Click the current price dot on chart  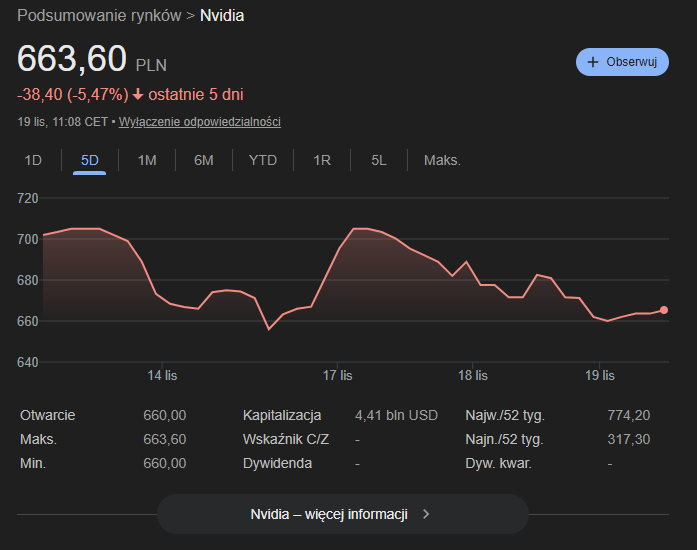click(664, 310)
